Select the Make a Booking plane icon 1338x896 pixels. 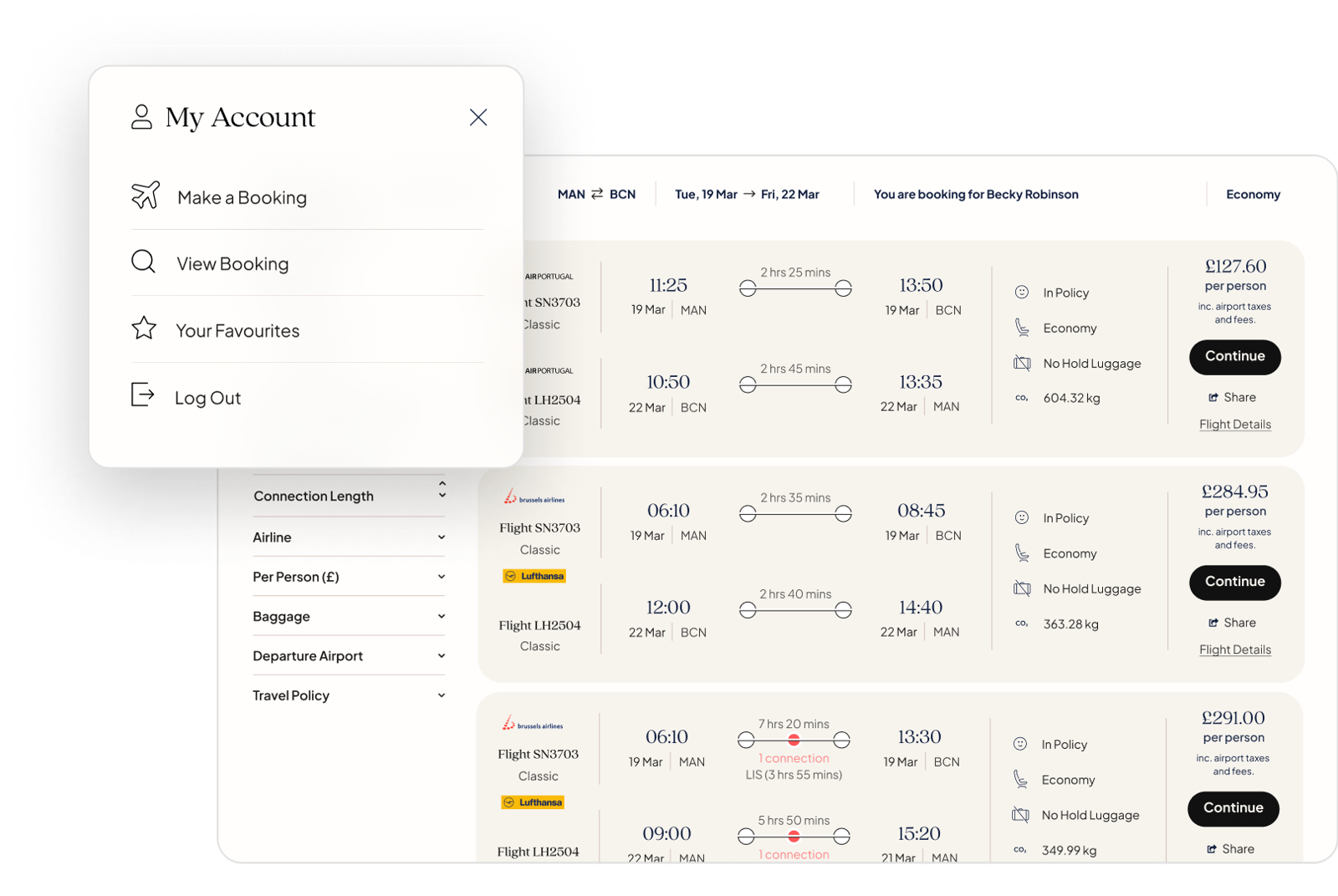pos(145,195)
